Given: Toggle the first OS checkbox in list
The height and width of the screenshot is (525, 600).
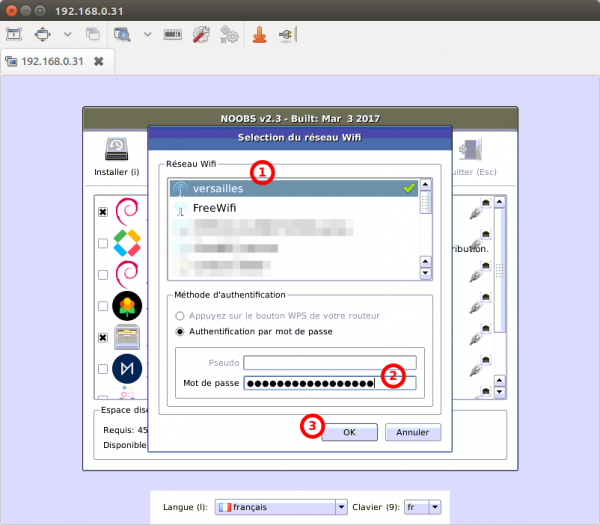Looking at the screenshot, I should click(x=103, y=212).
